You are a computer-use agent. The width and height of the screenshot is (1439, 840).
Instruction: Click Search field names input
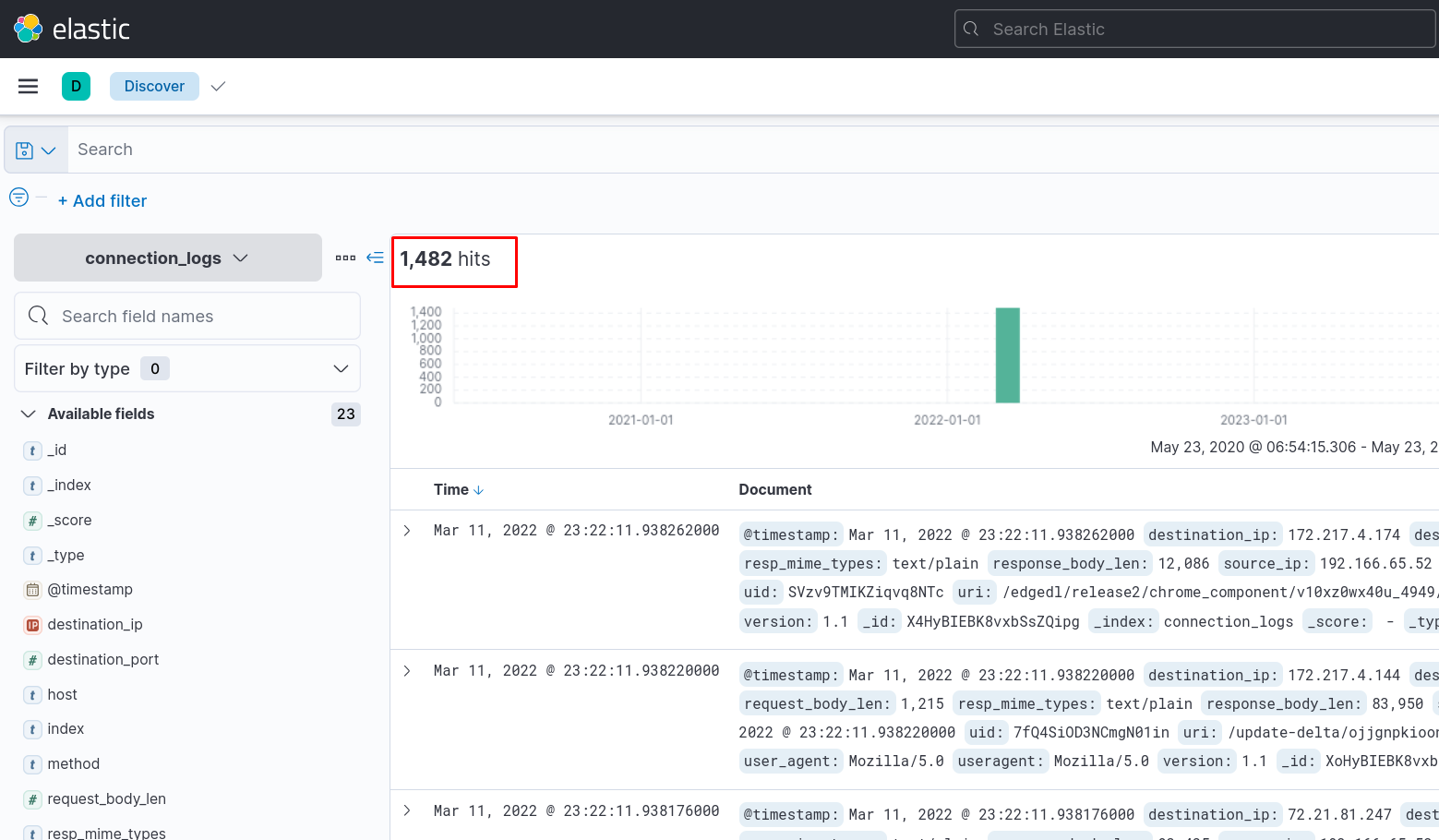pyautogui.click(x=187, y=316)
